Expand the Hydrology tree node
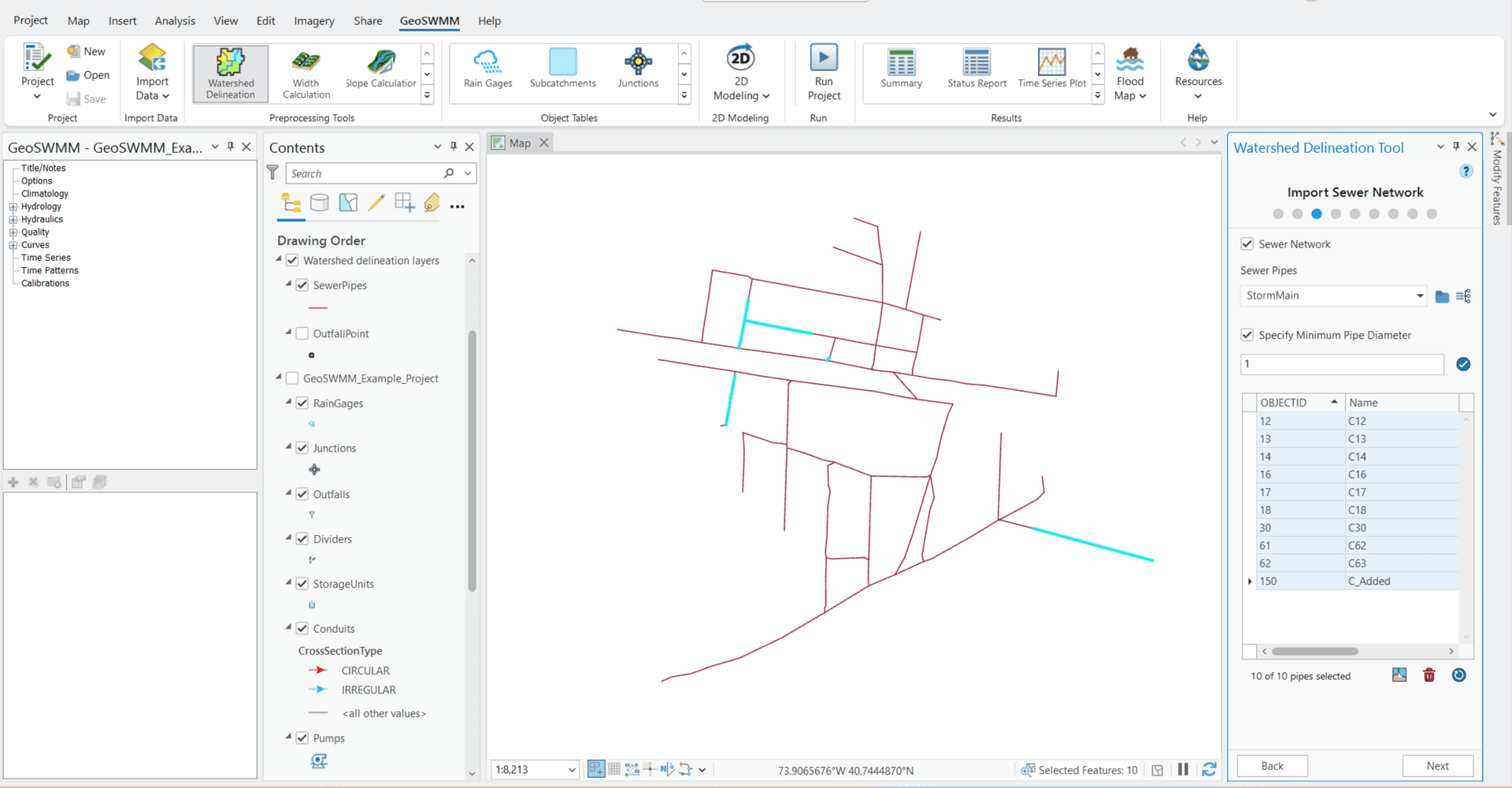The image size is (1512, 788). [13, 206]
